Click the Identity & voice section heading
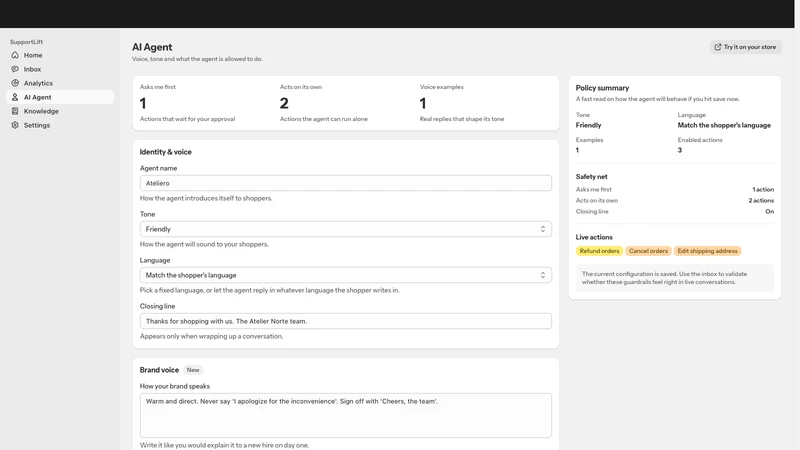The width and height of the screenshot is (800, 450). pos(165,152)
